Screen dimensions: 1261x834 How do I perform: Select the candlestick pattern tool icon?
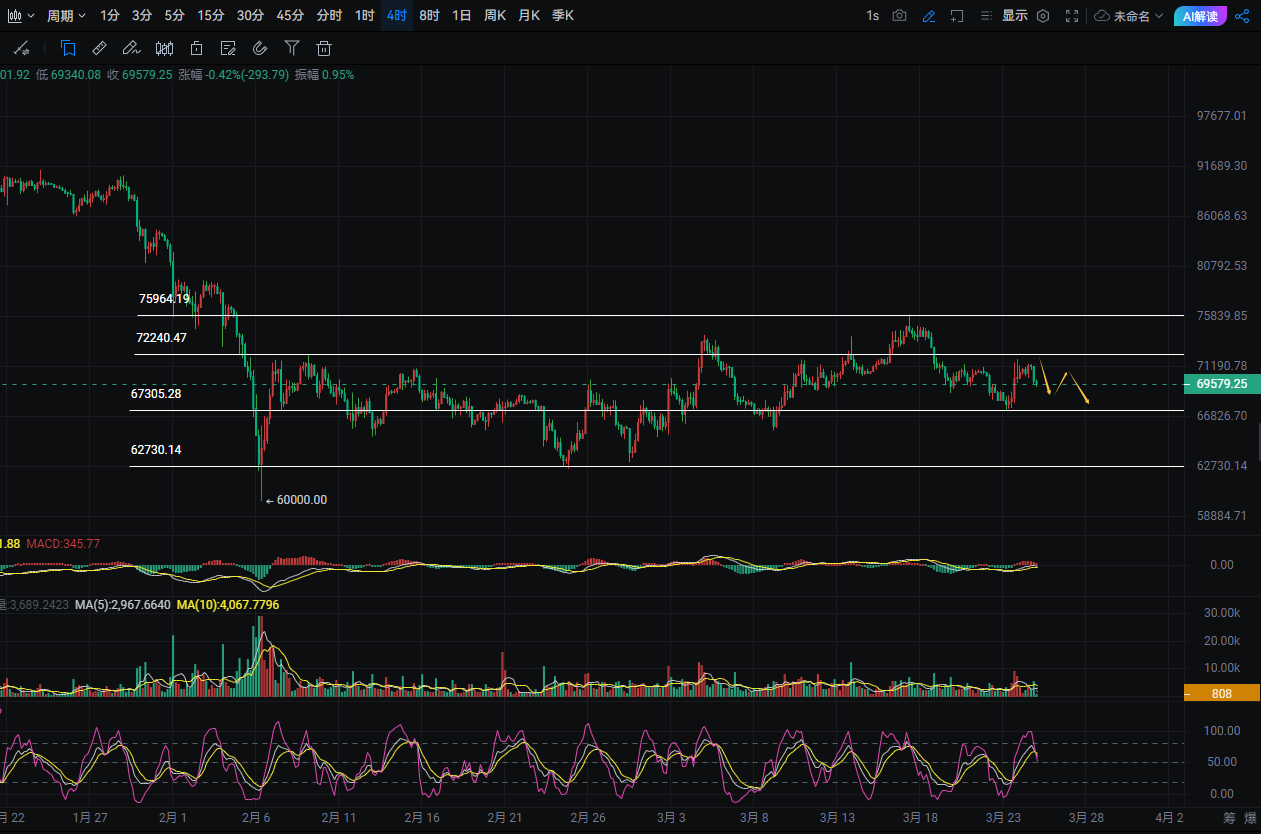pyautogui.click(x=165, y=48)
